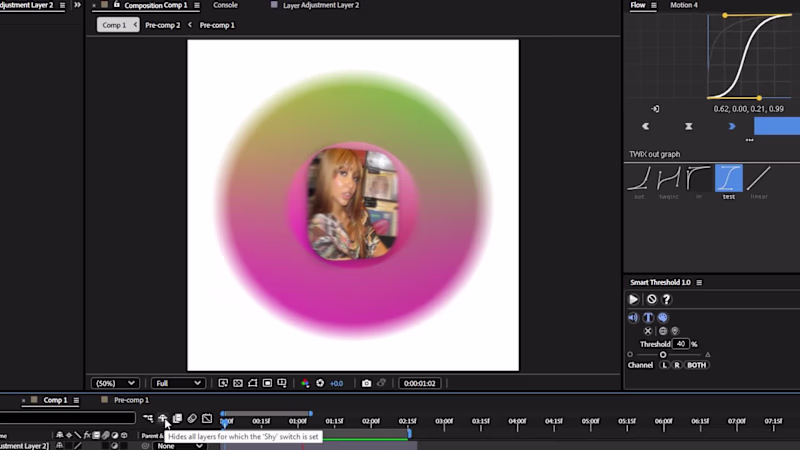
Task: Open the Flow panel menu
Action: pyautogui.click(x=654, y=5)
